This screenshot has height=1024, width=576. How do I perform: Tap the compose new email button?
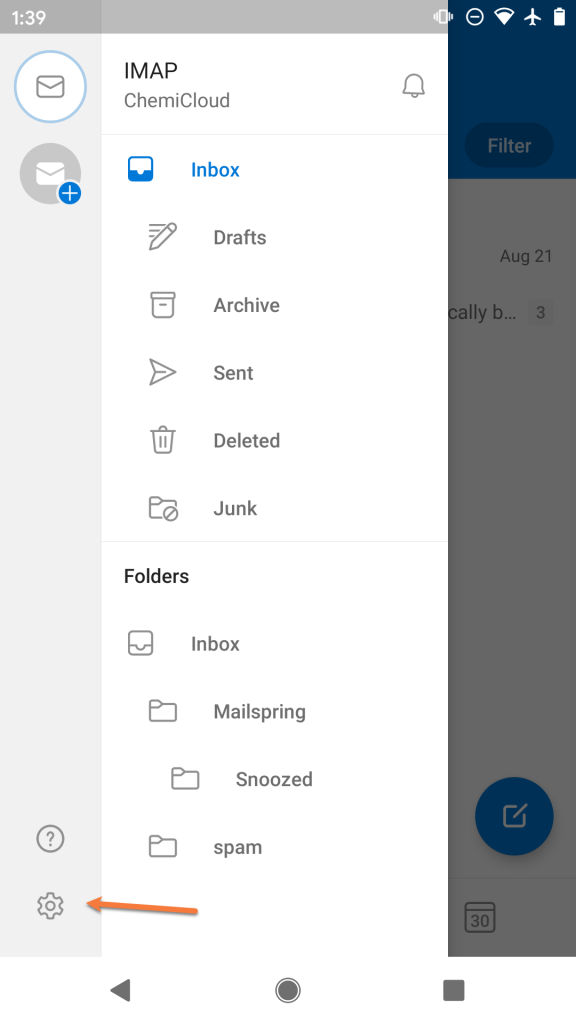click(513, 816)
